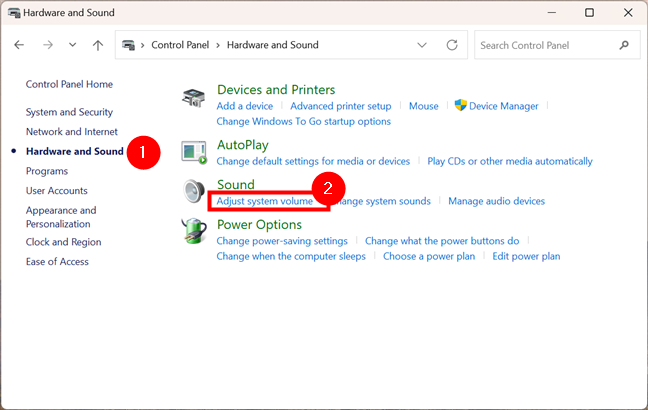648x410 pixels.
Task: Click the Devices and Printers icon
Action: [x=193, y=98]
